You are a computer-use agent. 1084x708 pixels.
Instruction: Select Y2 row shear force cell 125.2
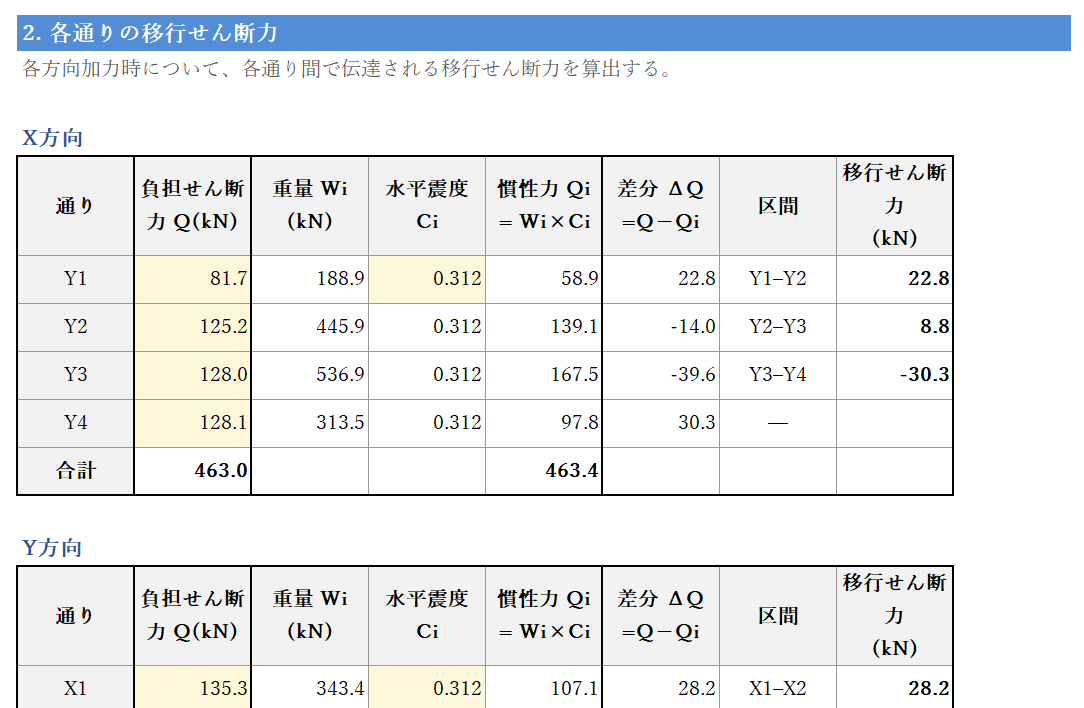[192, 327]
